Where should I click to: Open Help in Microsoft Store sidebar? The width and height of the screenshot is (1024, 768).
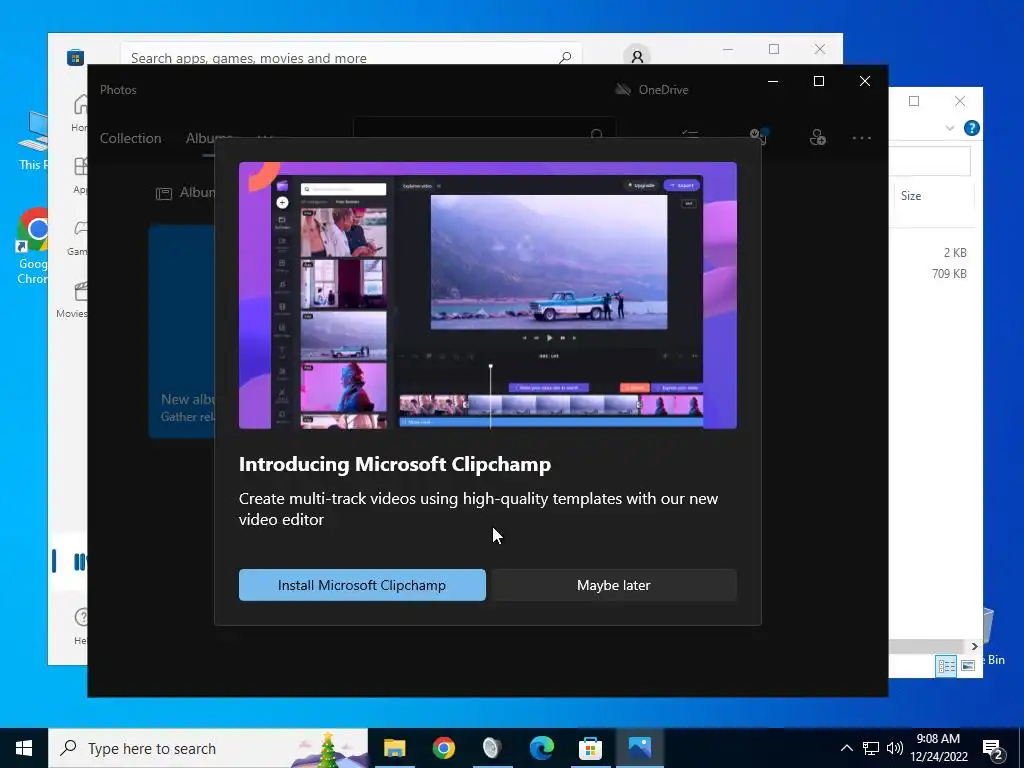tap(80, 626)
